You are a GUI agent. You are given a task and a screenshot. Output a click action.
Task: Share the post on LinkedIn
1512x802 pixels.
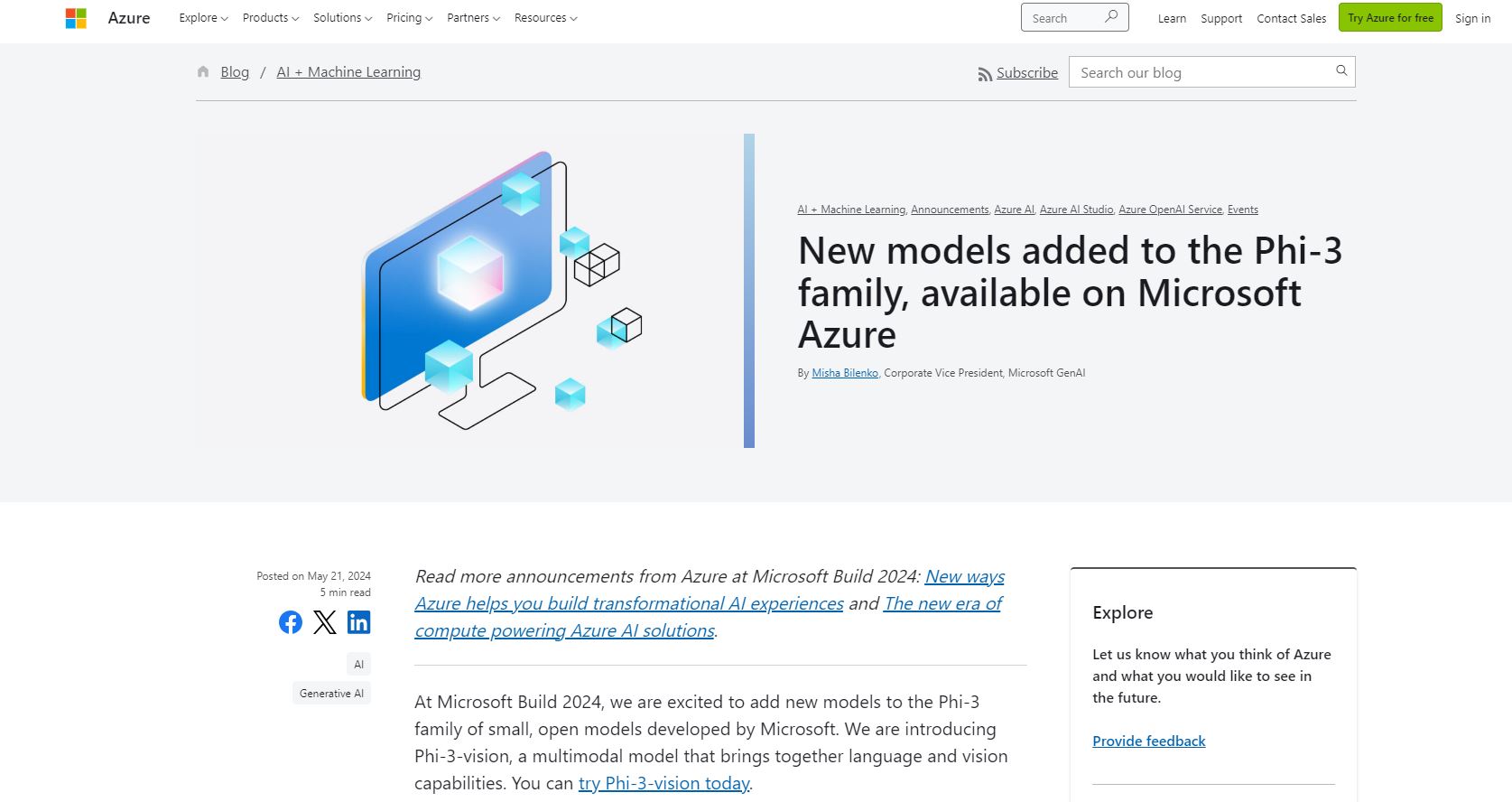pos(359,622)
